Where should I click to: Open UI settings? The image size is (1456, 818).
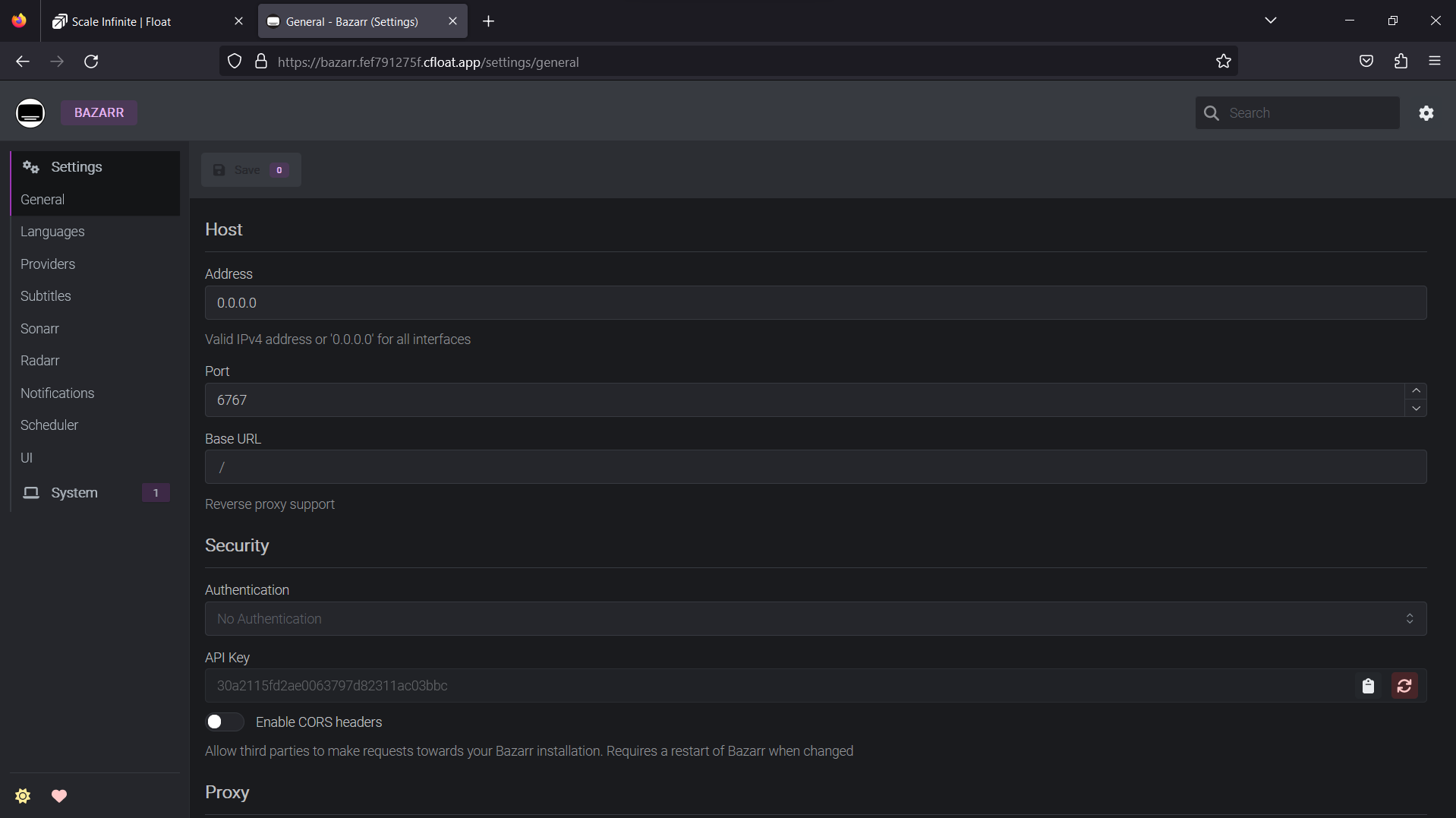(x=96, y=457)
